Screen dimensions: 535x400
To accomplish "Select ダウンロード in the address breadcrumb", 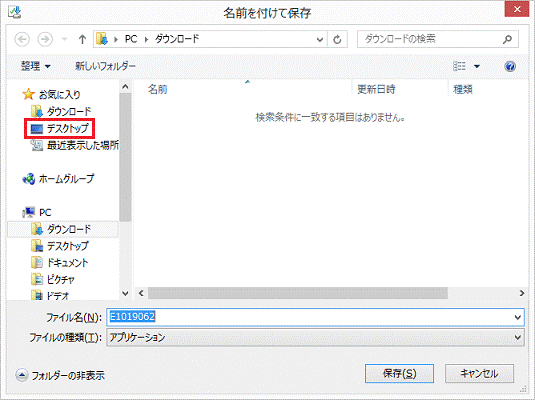I will pos(177,39).
